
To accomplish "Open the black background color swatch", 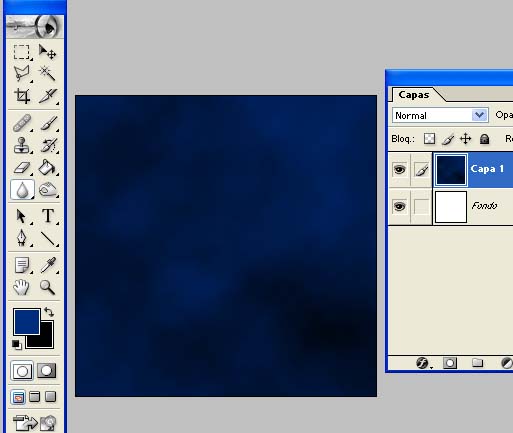I will coord(47,341).
